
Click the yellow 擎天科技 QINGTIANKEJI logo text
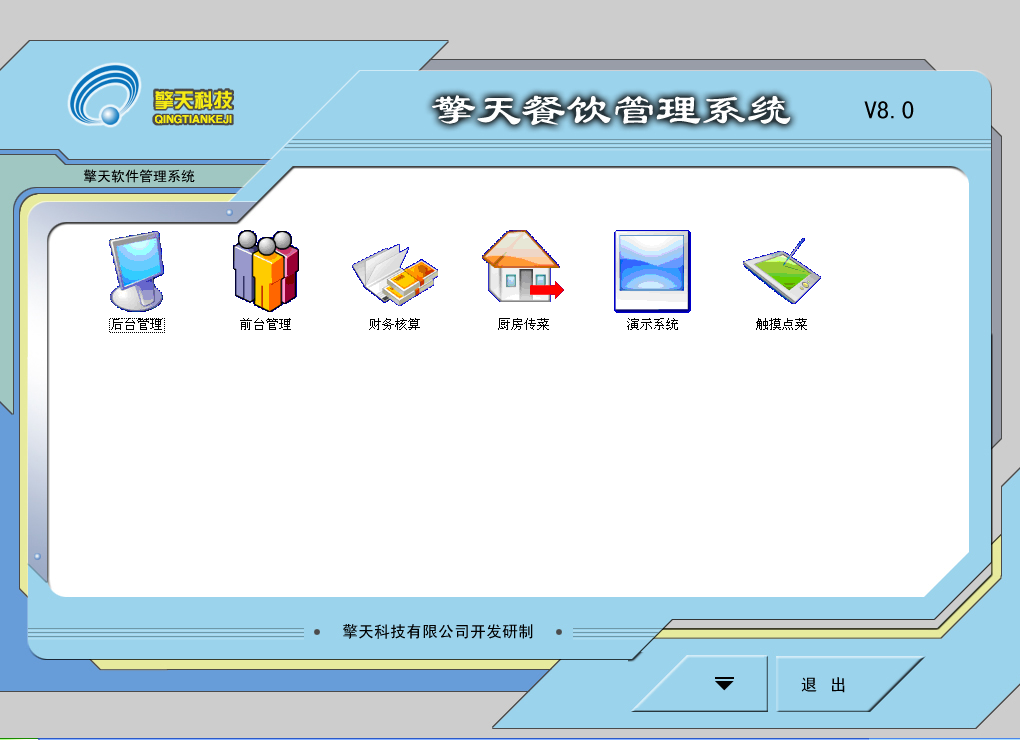194,106
